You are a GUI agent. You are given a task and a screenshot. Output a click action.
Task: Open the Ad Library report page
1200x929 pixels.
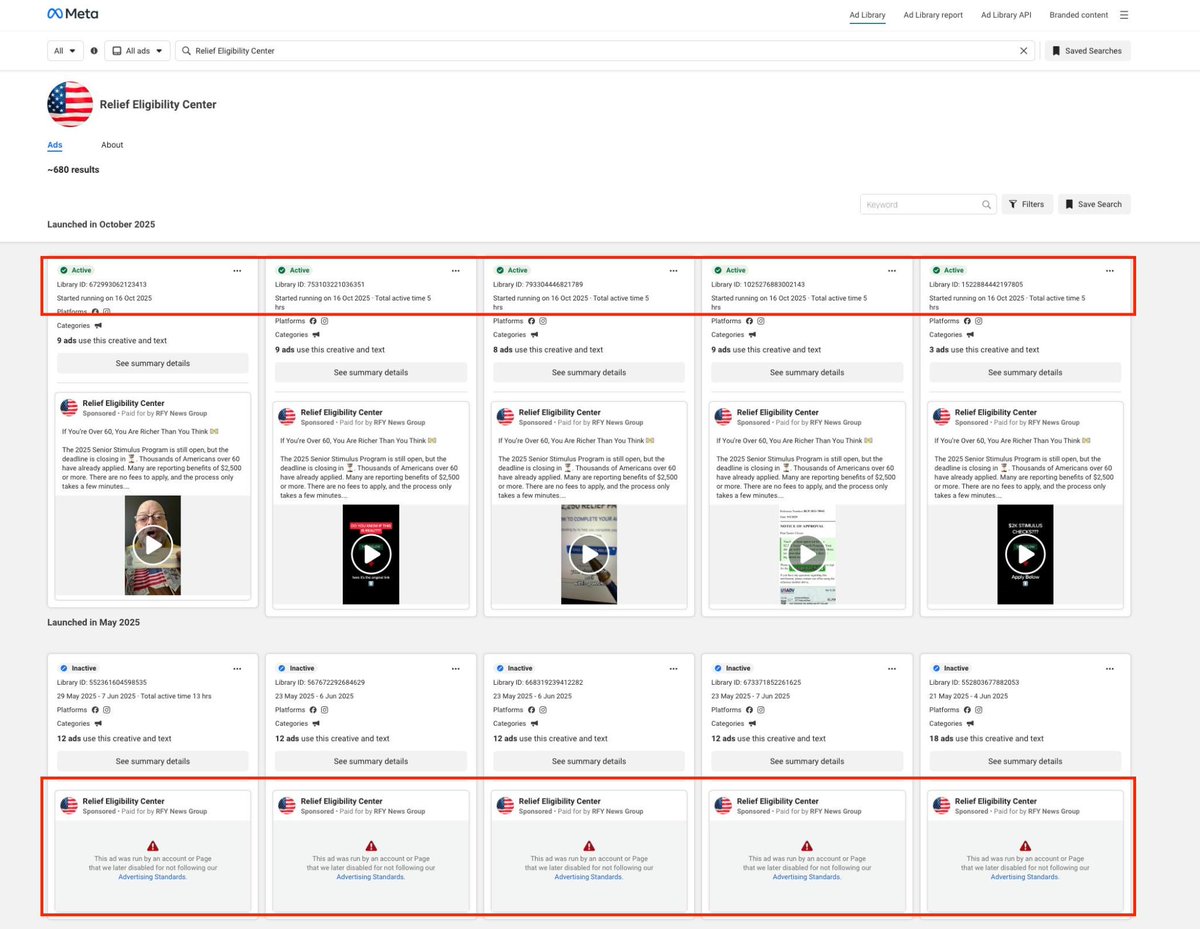point(933,15)
